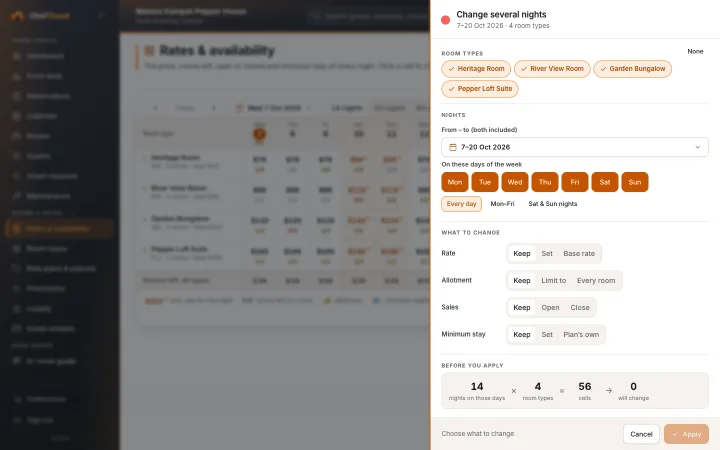Viewport: 720px width, 450px height.
Task: Select Base rate option
Action: pos(579,253)
